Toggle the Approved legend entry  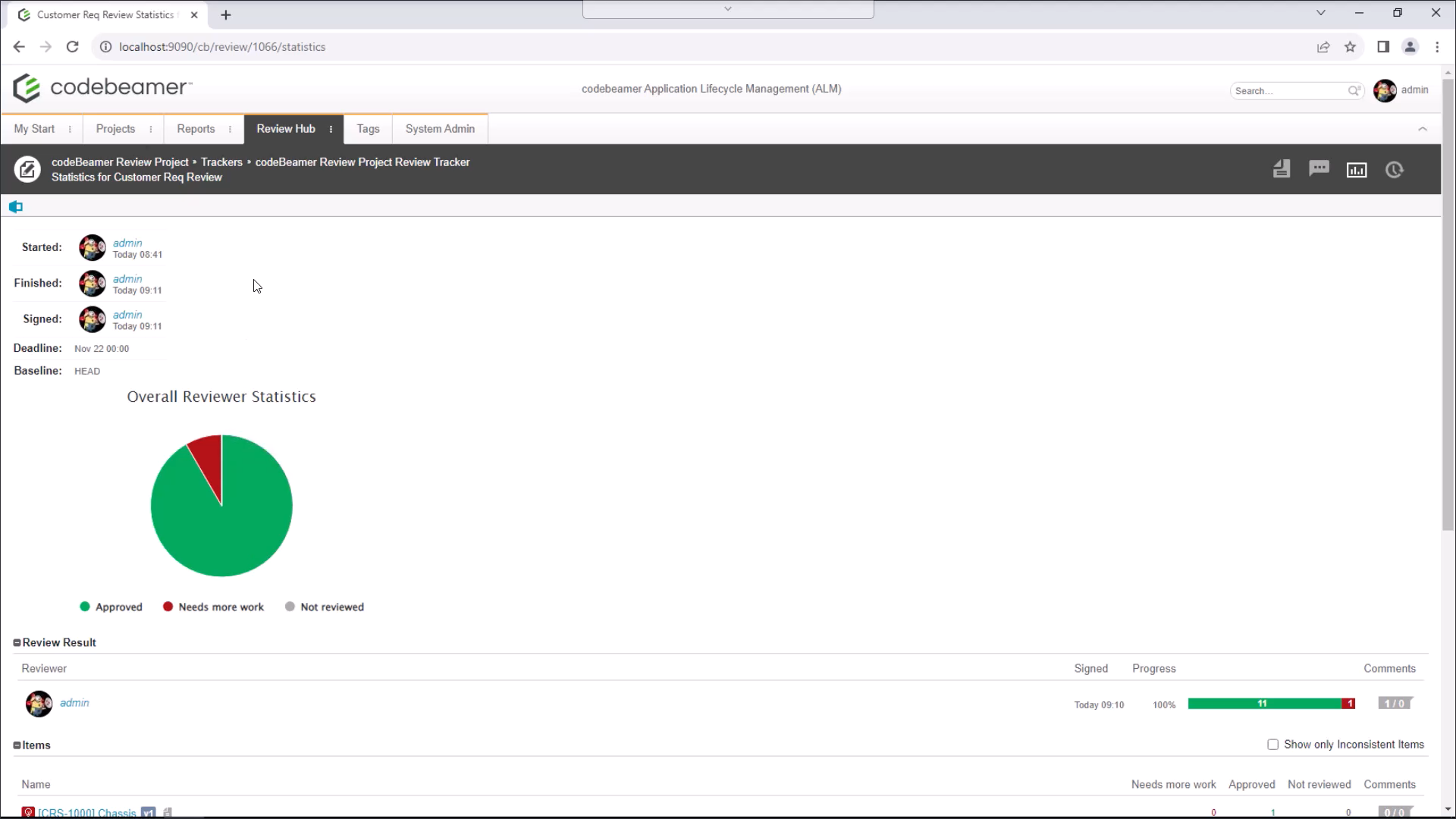click(111, 607)
